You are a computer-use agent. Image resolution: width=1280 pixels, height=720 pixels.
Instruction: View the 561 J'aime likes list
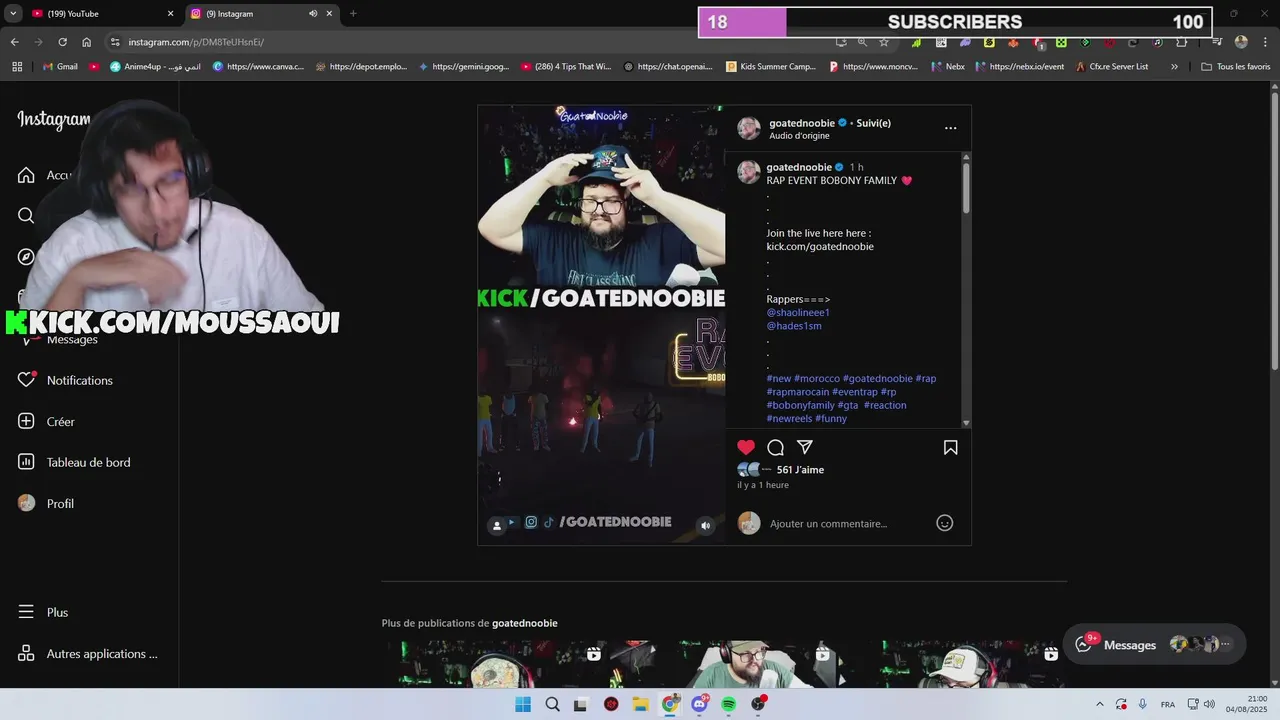[x=800, y=469]
